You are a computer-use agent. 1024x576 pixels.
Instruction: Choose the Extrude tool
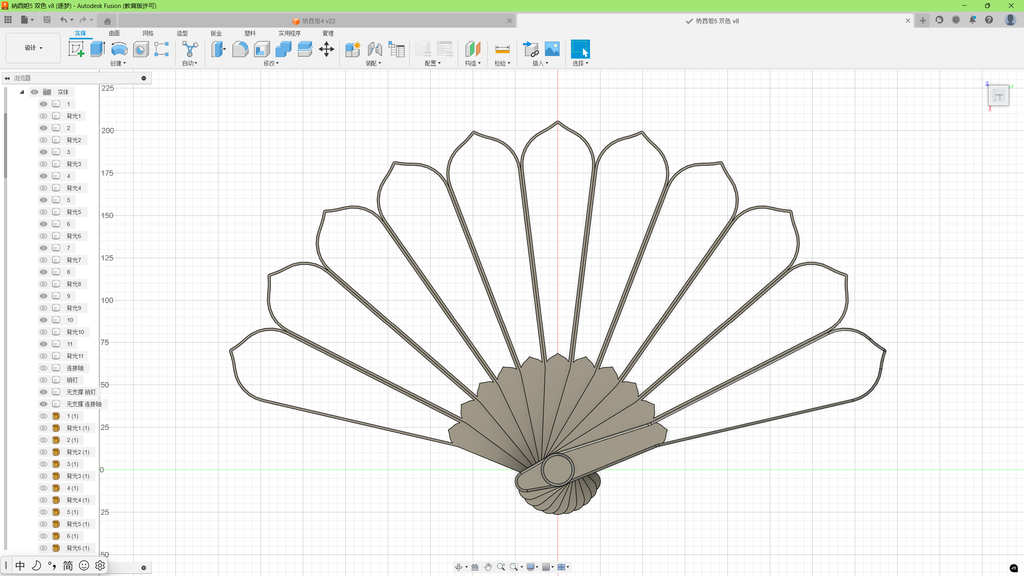pos(98,49)
